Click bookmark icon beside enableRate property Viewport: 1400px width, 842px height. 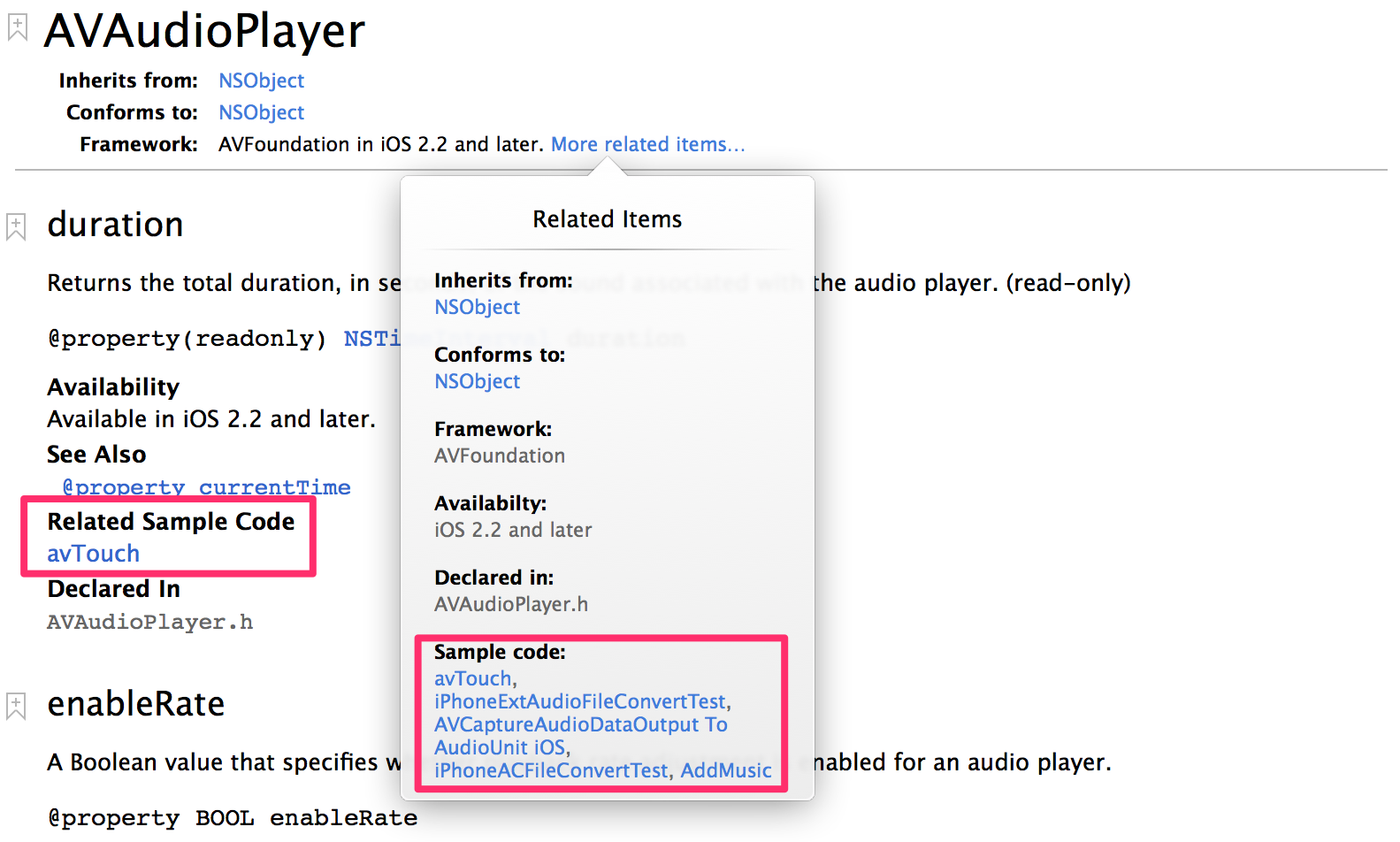pyautogui.click(x=16, y=706)
